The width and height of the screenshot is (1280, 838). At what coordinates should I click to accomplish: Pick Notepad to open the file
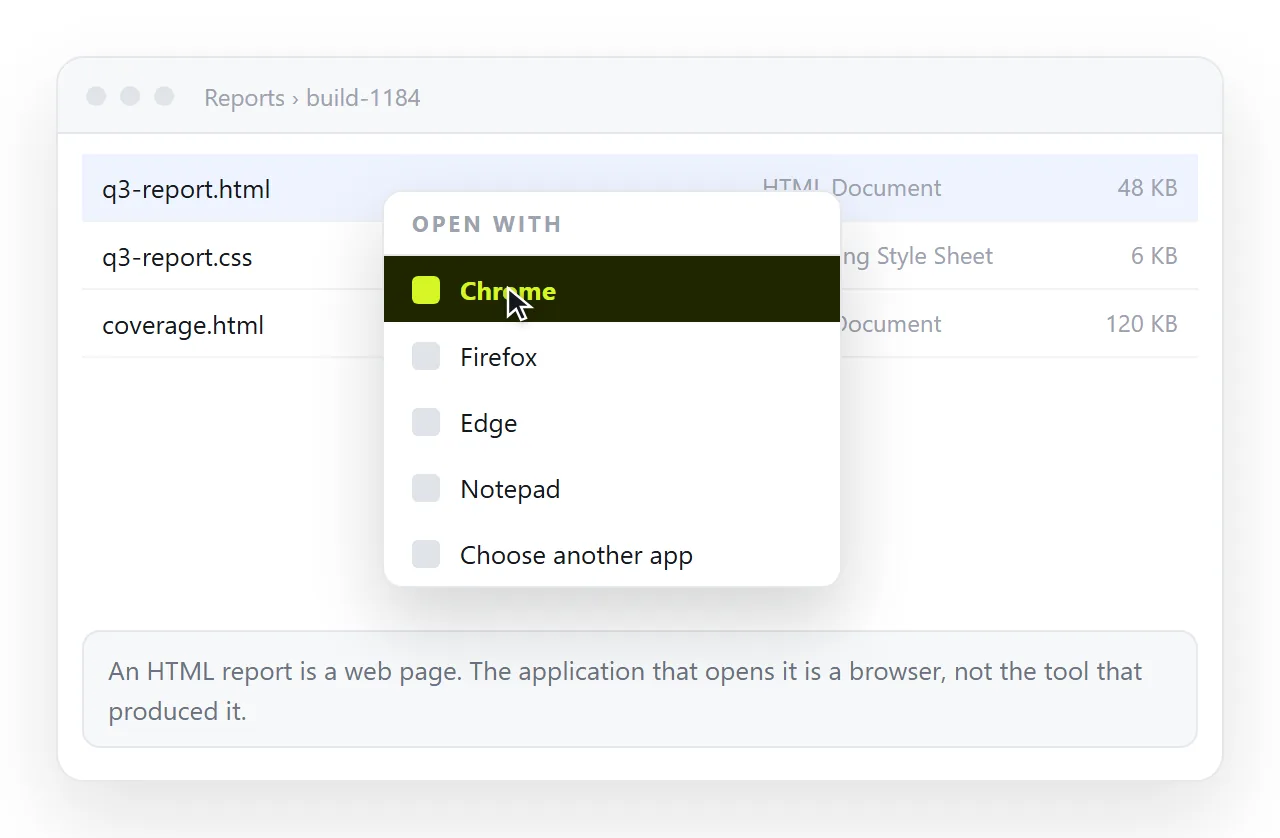click(x=611, y=488)
